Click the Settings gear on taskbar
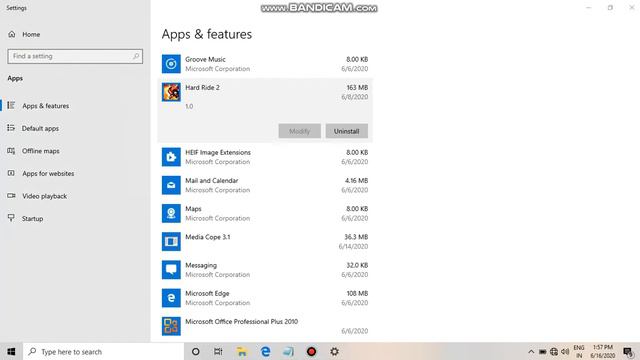Screen dimensions: 640x360 [x=334, y=351]
